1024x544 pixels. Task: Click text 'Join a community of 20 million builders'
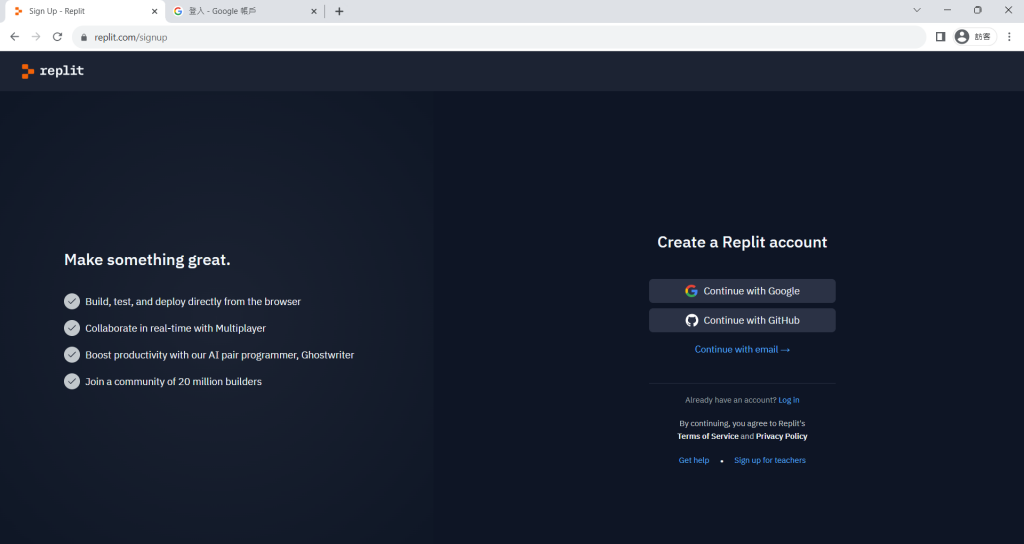point(173,381)
